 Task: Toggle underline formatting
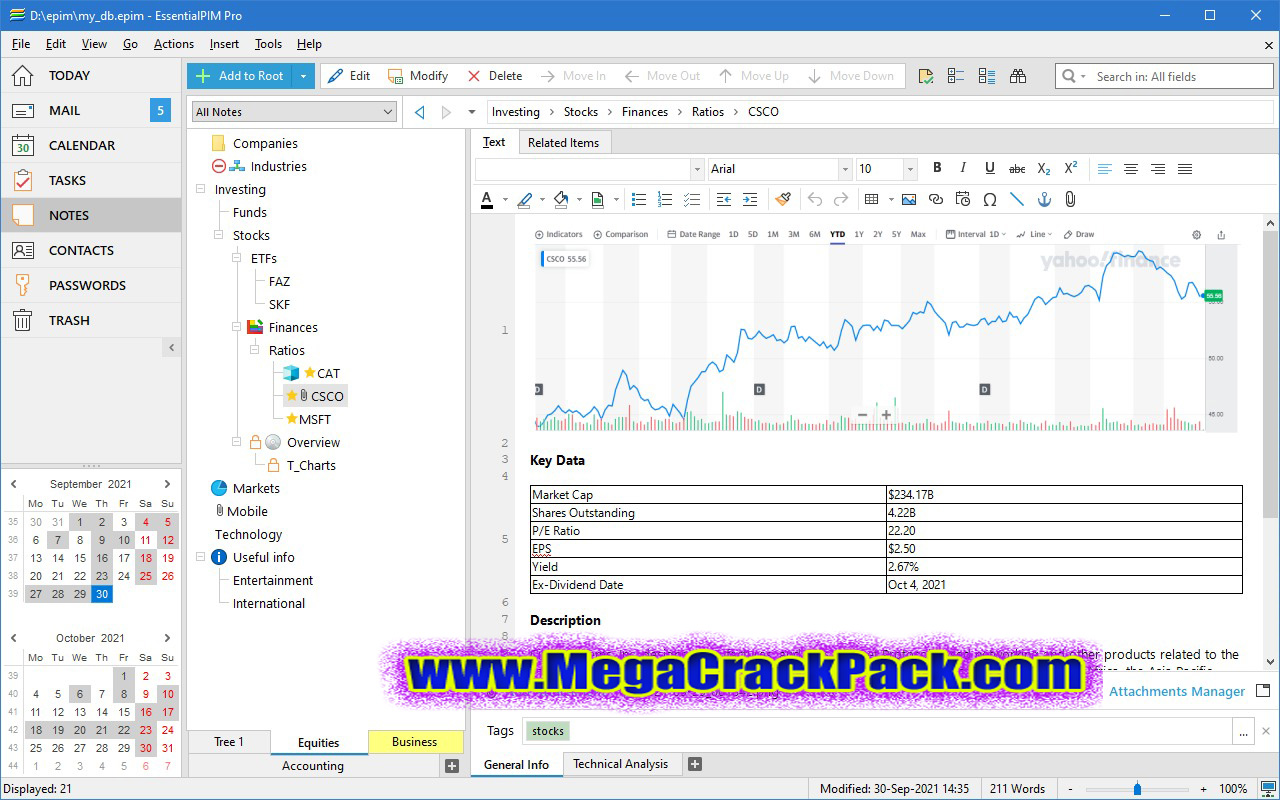[990, 168]
